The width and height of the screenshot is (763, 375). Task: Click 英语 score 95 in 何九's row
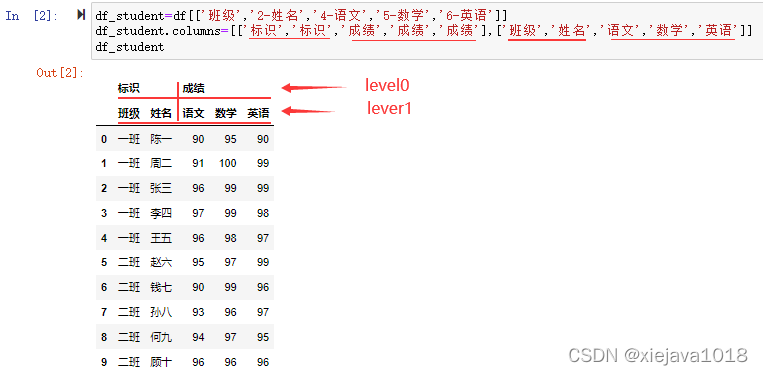(263, 337)
